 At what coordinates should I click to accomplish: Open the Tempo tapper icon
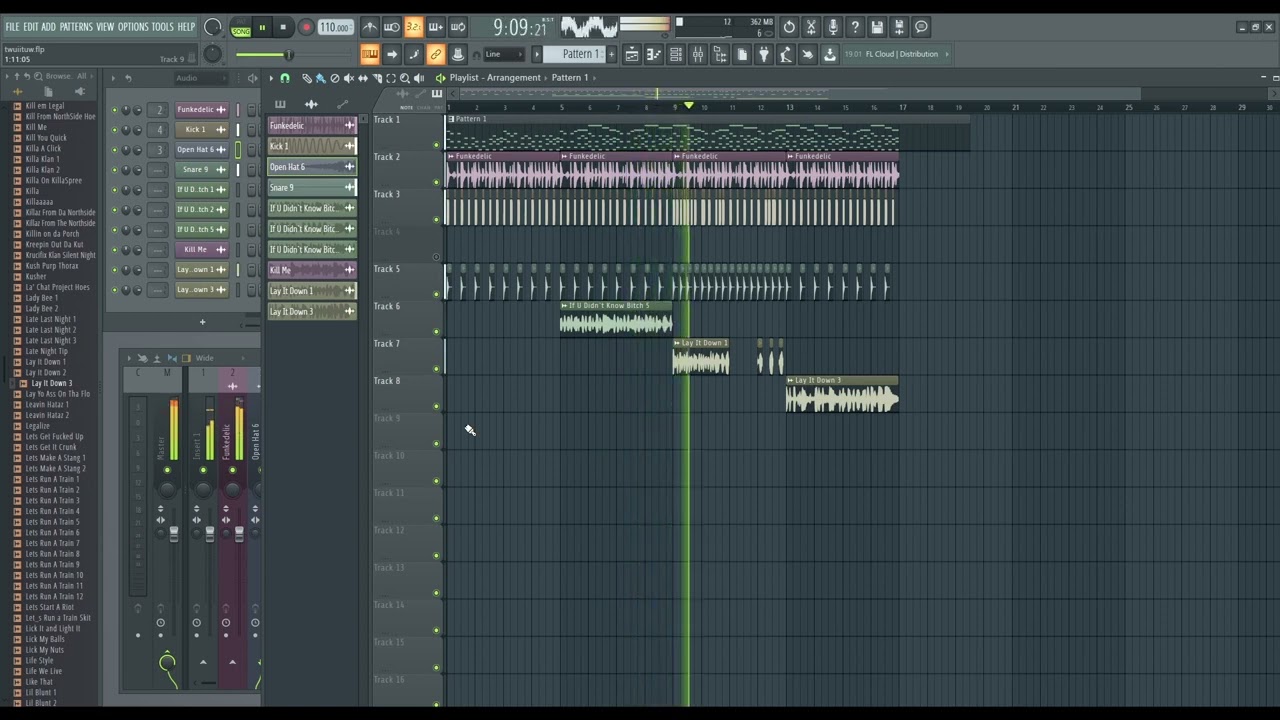point(786,54)
